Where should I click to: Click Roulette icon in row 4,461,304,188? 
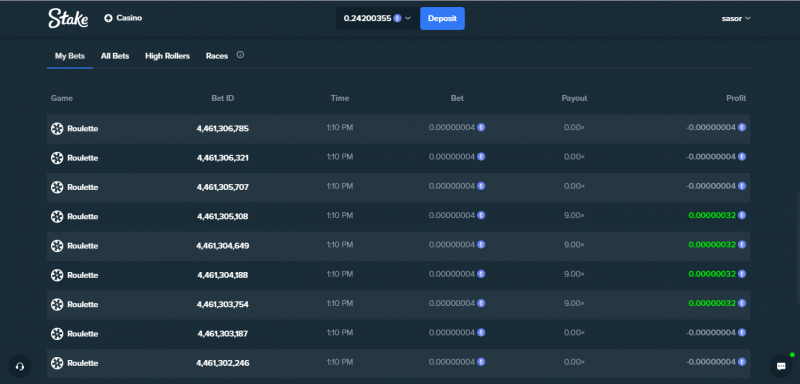57,275
